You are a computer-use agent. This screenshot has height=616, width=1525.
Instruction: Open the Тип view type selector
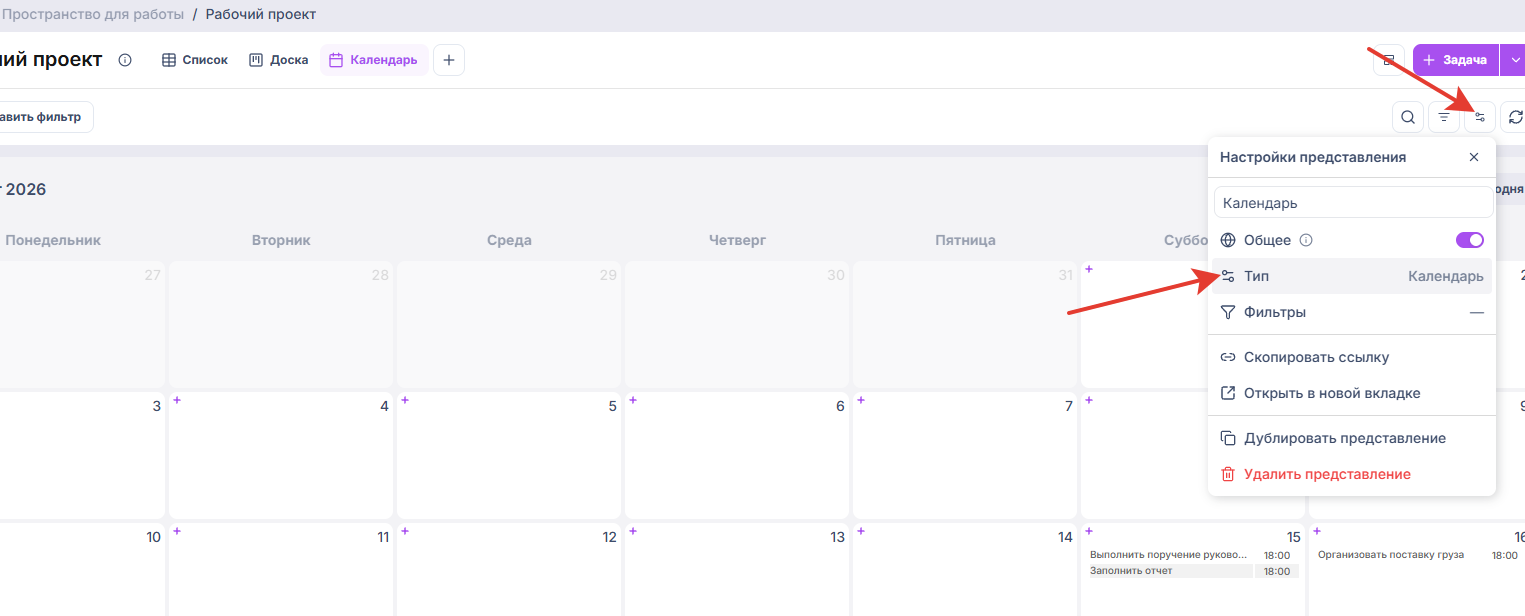1352,276
